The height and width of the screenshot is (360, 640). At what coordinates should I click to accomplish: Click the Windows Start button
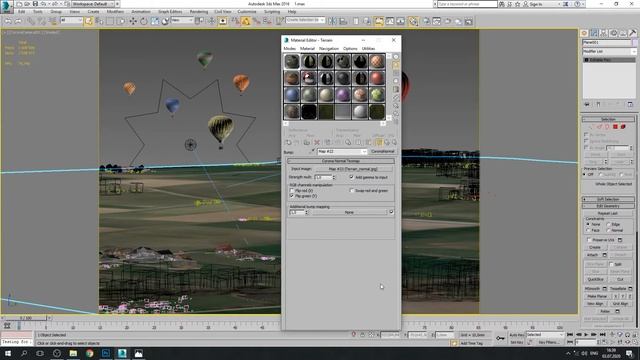pyautogui.click(x=7, y=353)
